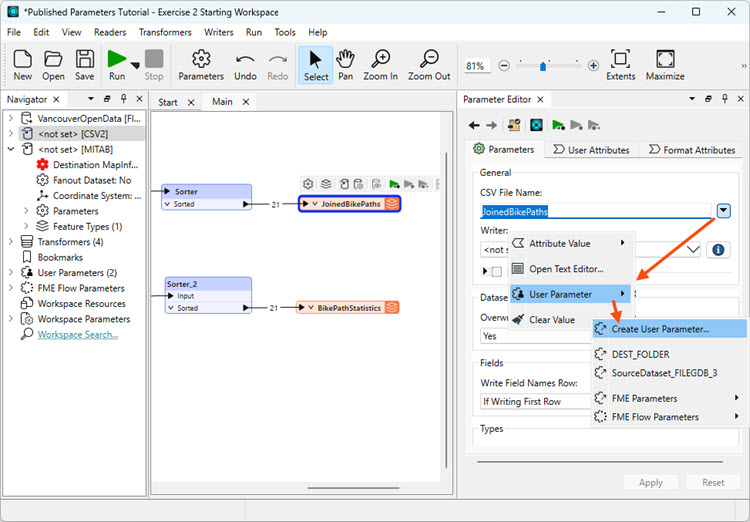Open the Readers menu
This screenshot has width=750, height=522.
(x=110, y=32)
